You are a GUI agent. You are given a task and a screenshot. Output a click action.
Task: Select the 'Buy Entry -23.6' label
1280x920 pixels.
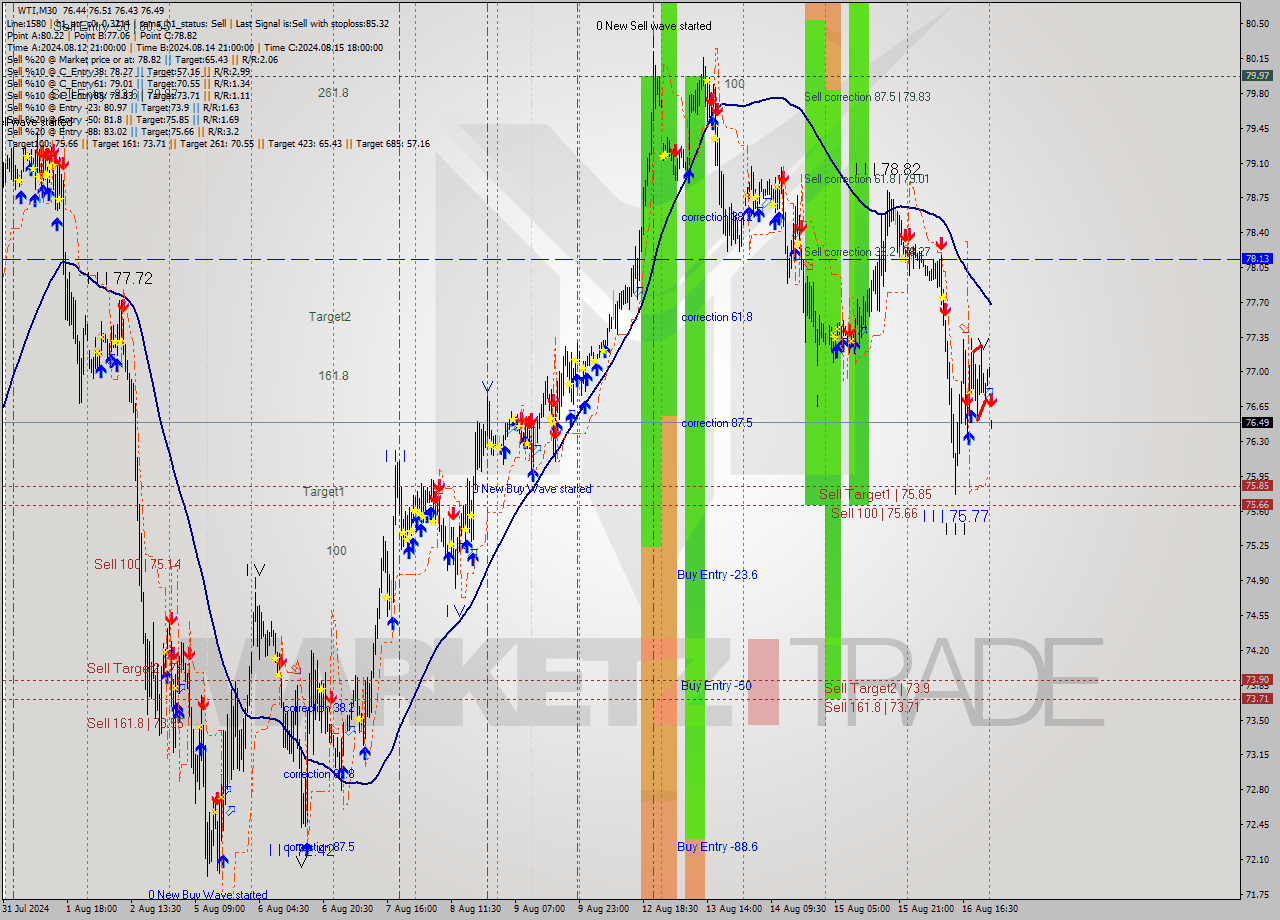[717, 575]
